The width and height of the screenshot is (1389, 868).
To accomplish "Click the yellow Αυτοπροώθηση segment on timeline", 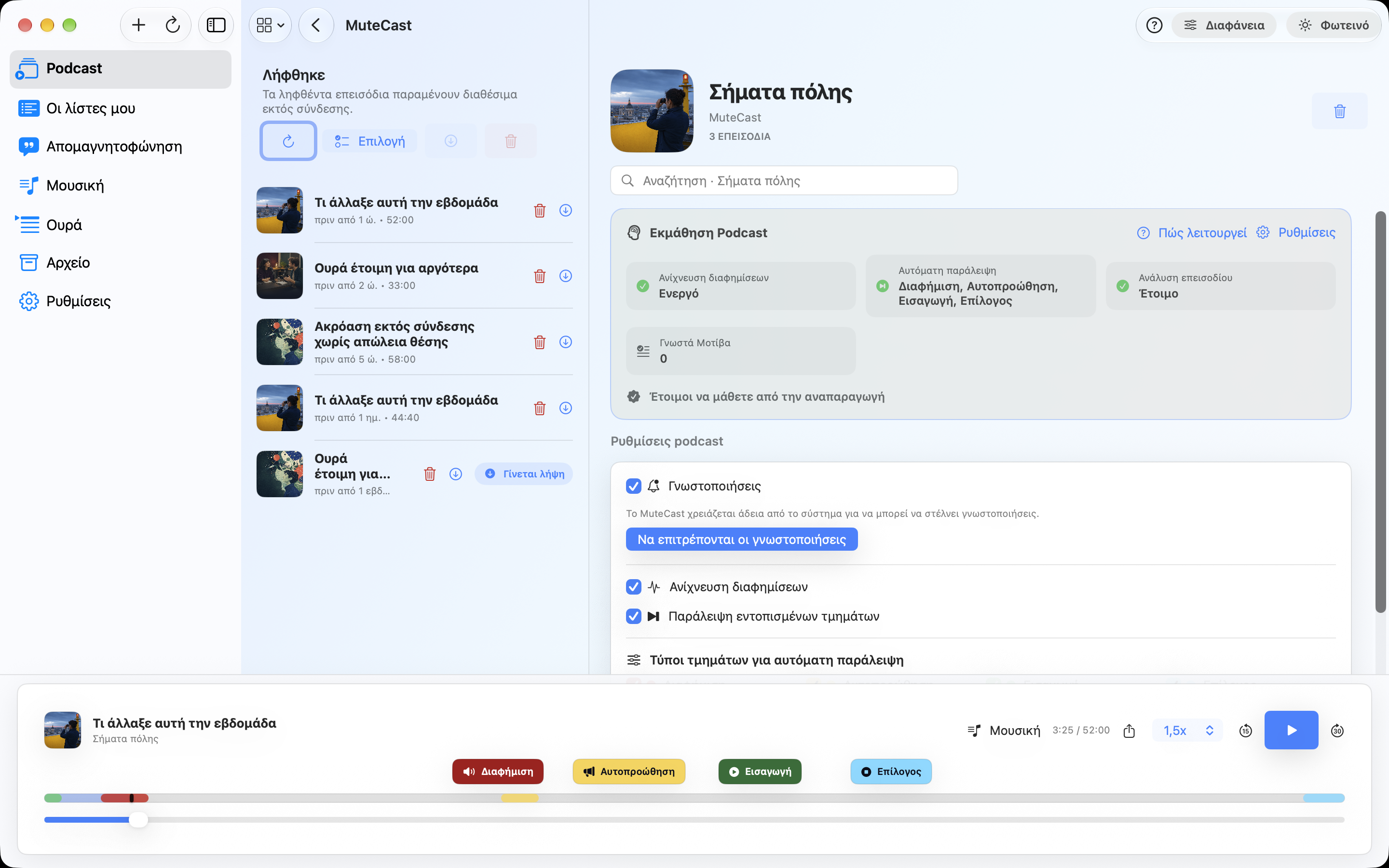I will pos(519,798).
